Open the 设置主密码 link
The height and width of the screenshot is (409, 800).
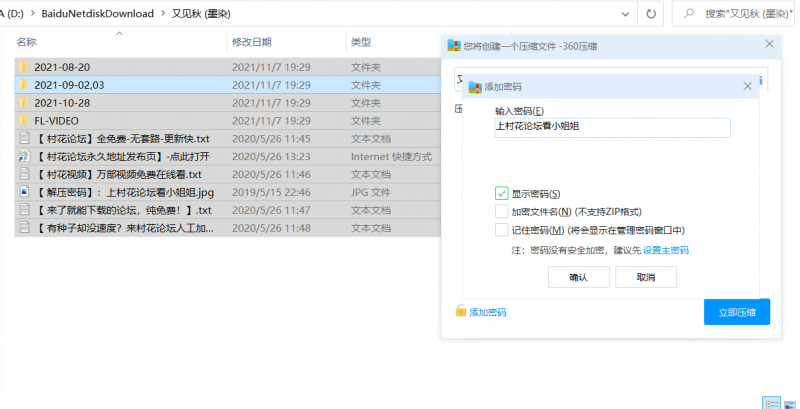click(x=665, y=250)
